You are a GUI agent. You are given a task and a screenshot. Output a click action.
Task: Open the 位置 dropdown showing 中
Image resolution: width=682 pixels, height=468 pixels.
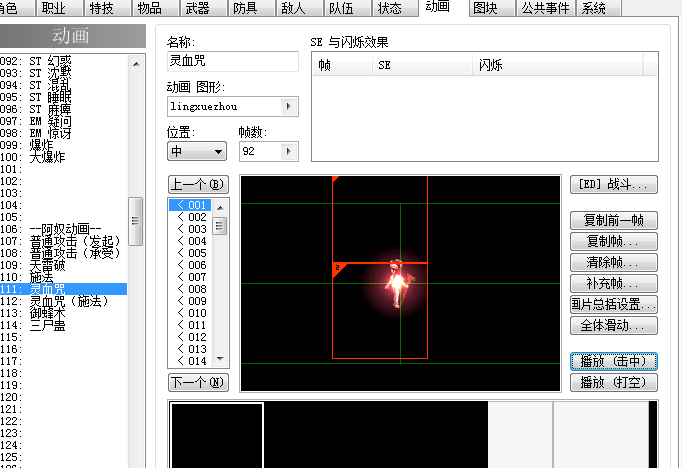click(x=197, y=151)
